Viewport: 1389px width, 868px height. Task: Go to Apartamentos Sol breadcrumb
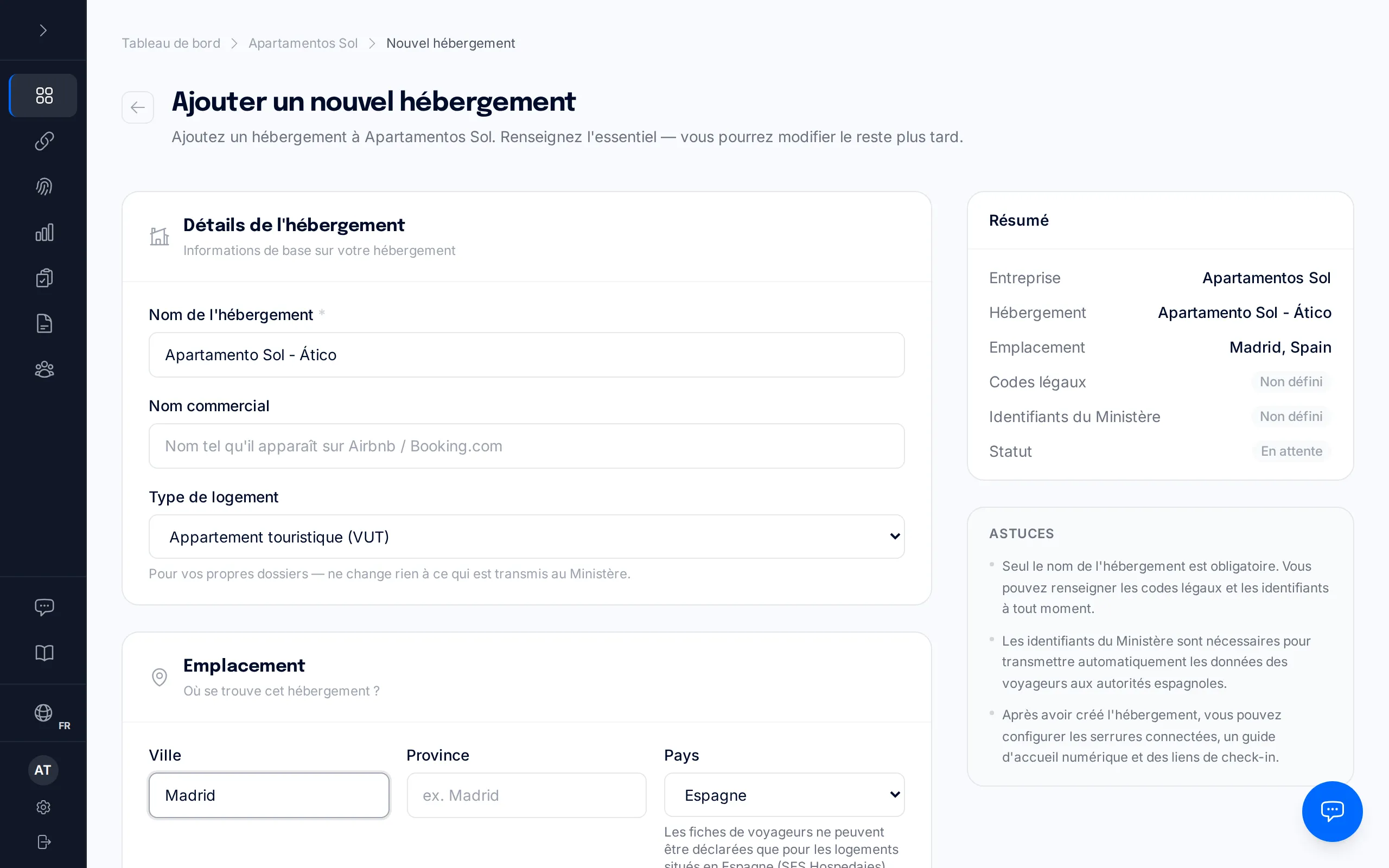pyautogui.click(x=303, y=43)
